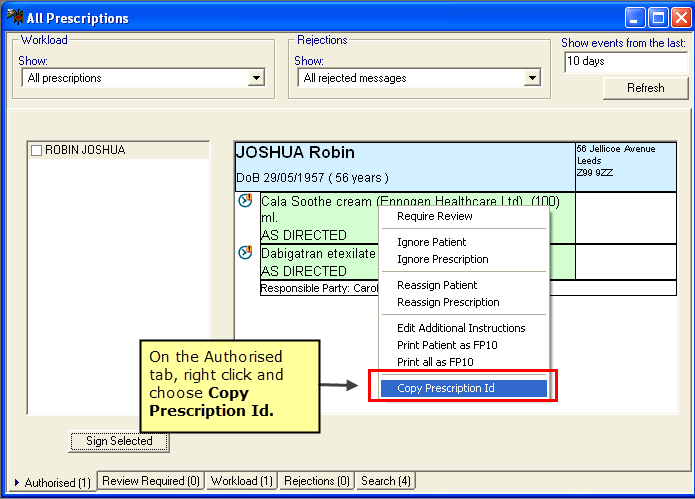Choose Copy Prescription Id from context menu
Screen dimensions: 695x499
click(446, 388)
